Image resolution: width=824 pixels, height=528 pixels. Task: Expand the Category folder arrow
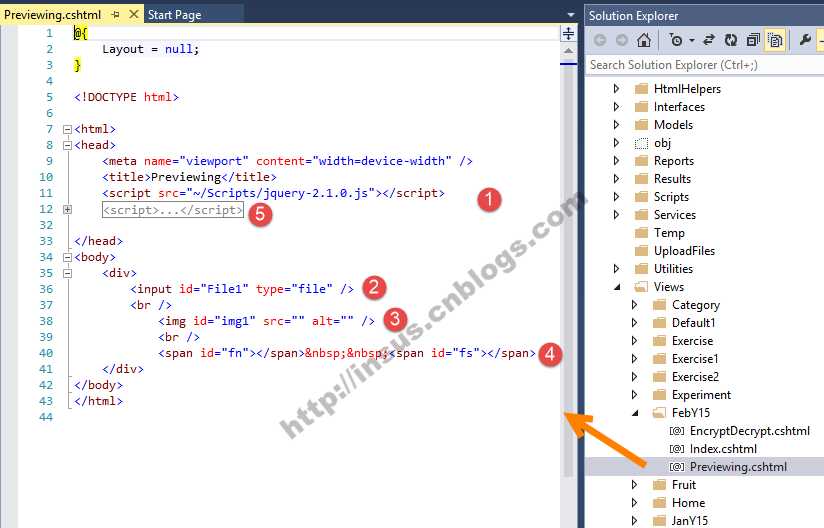[634, 305]
